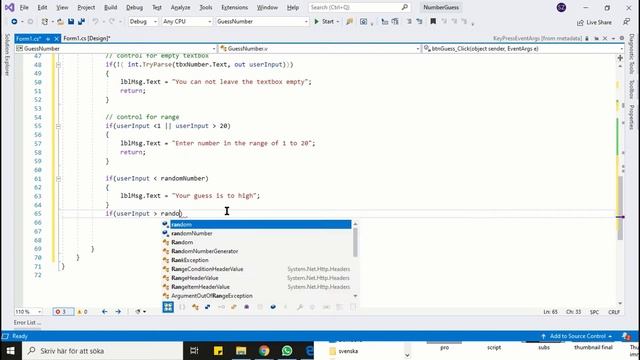Click the Start debugging button
Screen dimensions: 640x360
coord(324,22)
